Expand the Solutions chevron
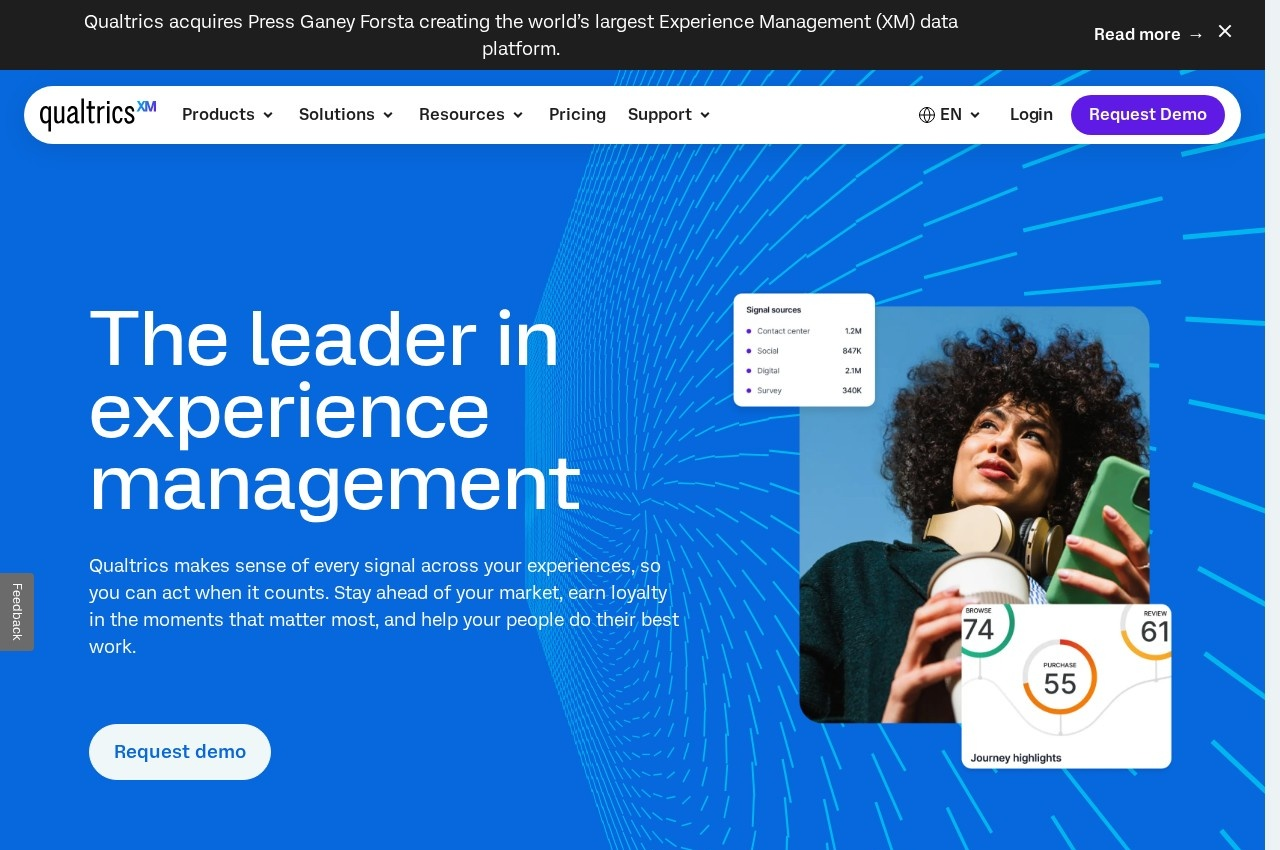Image resolution: width=1280 pixels, height=850 pixels. [388, 115]
